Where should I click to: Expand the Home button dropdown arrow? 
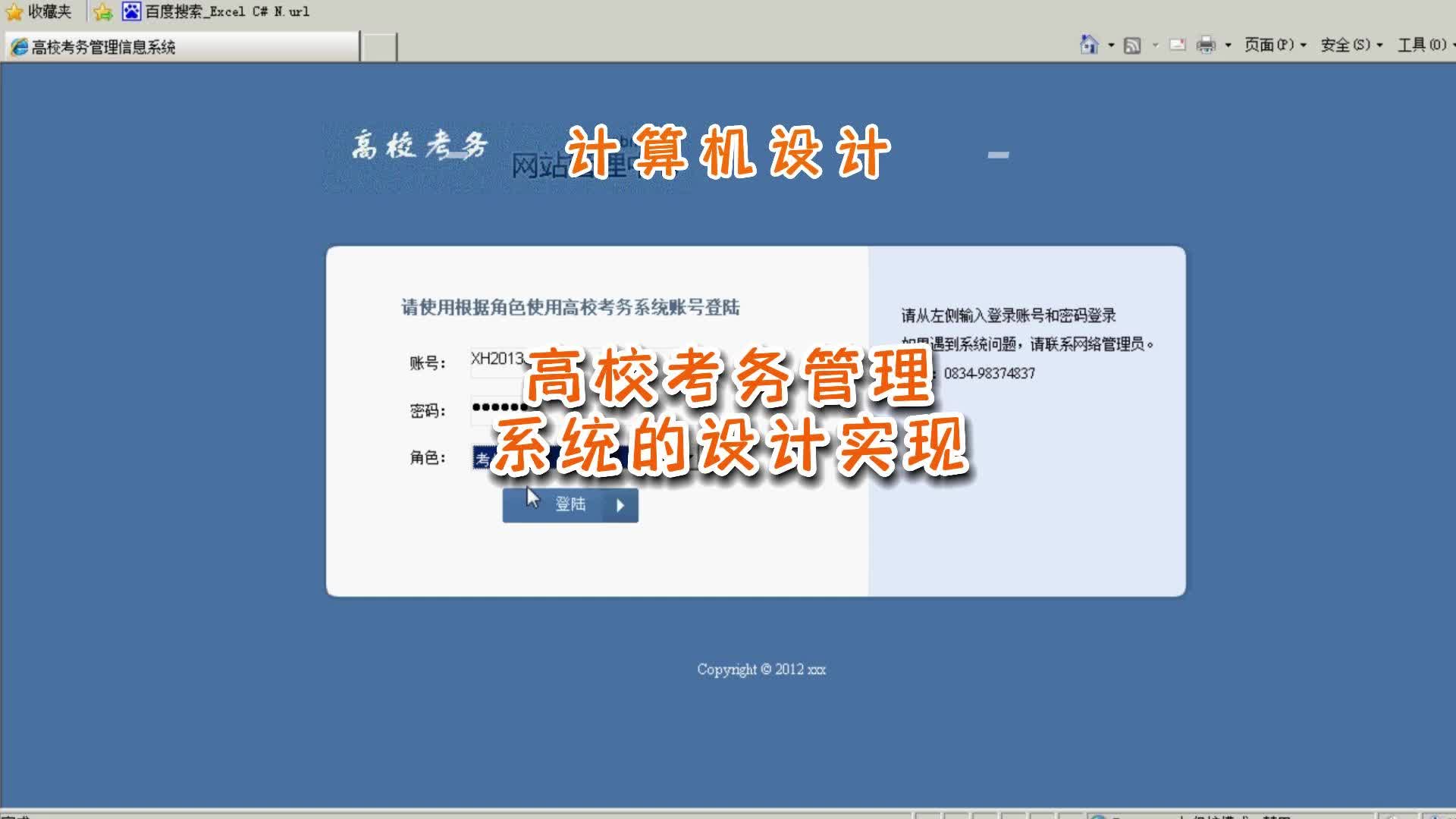[1111, 45]
